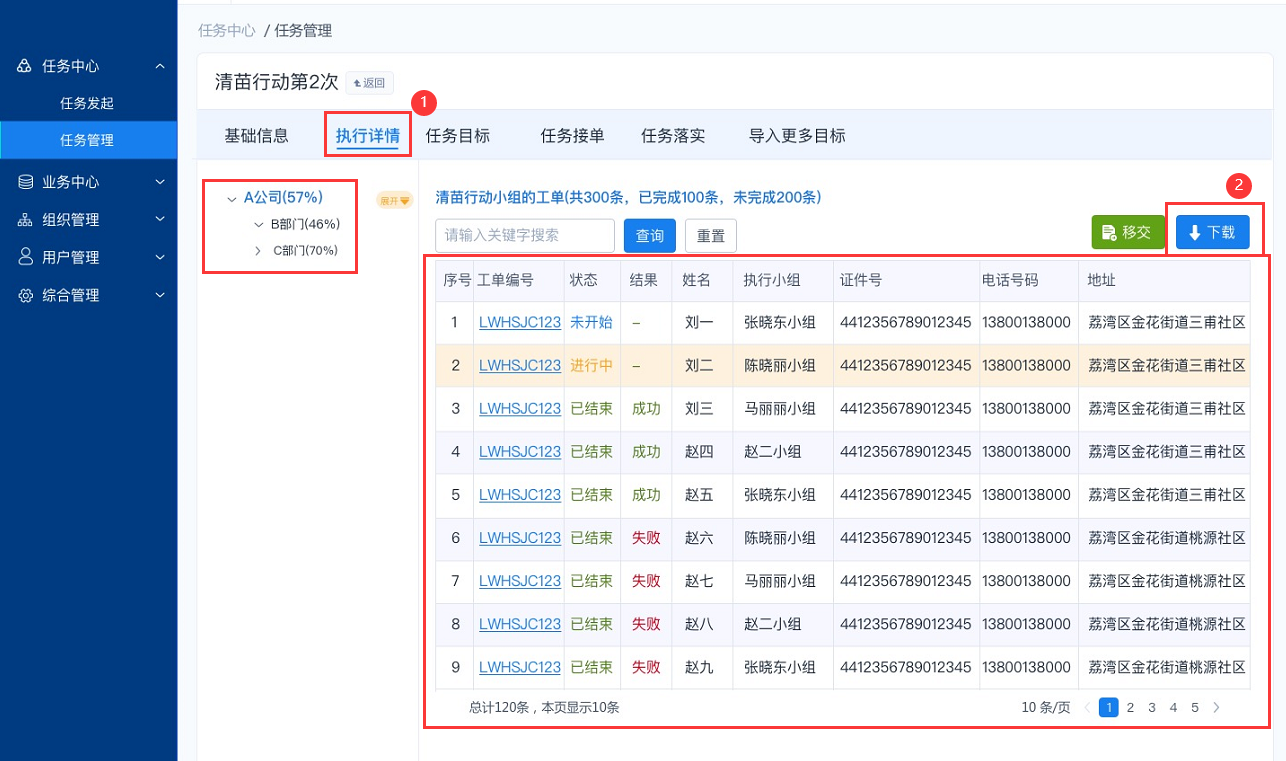The width and height of the screenshot is (1286, 761).
Task: Go to page 4
Action: point(1174,707)
